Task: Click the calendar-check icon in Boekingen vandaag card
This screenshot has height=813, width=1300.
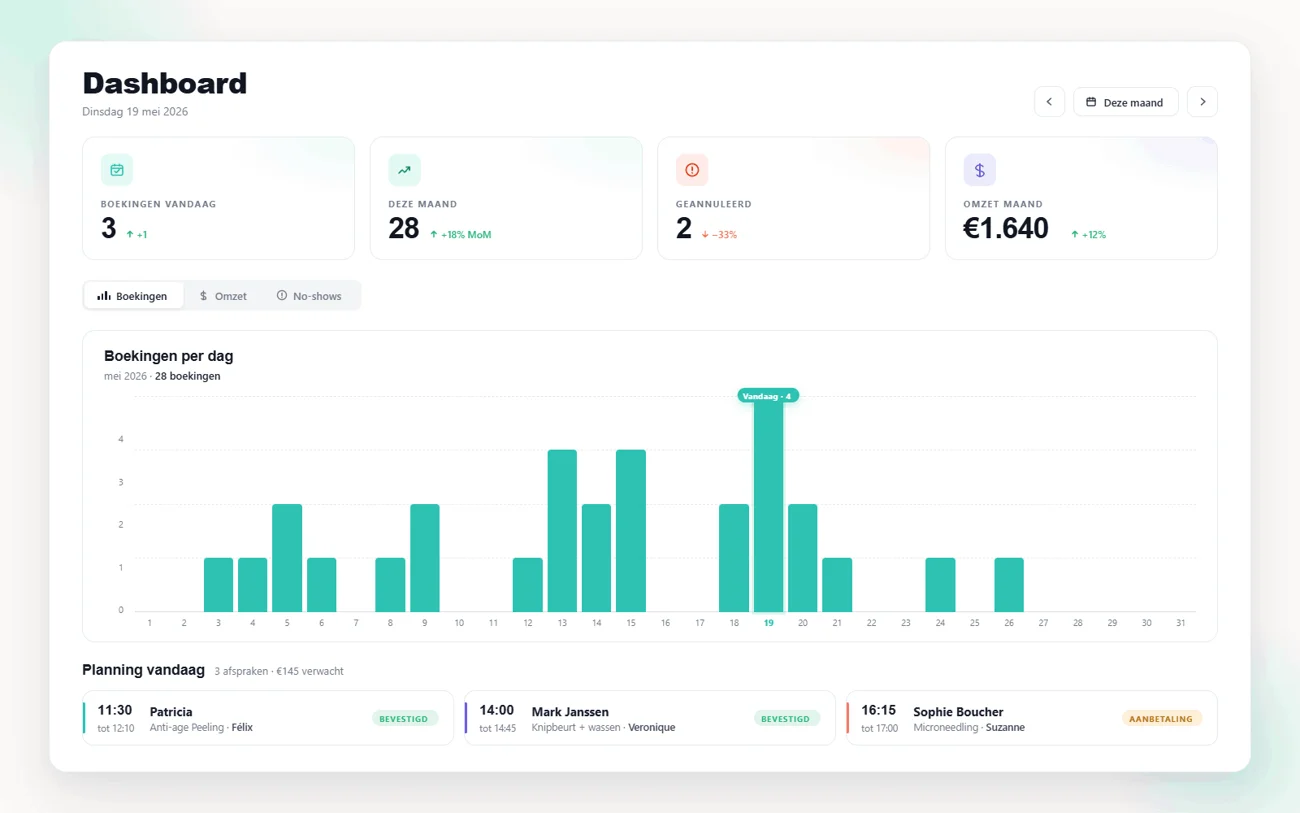Action: tap(117, 170)
